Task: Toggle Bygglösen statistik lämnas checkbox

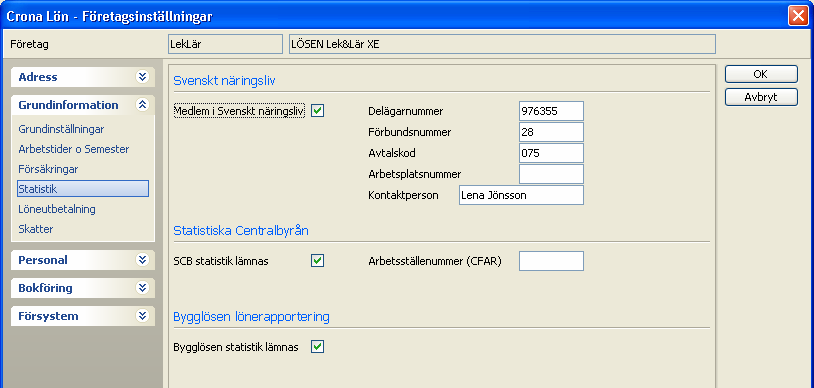Action: (317, 346)
